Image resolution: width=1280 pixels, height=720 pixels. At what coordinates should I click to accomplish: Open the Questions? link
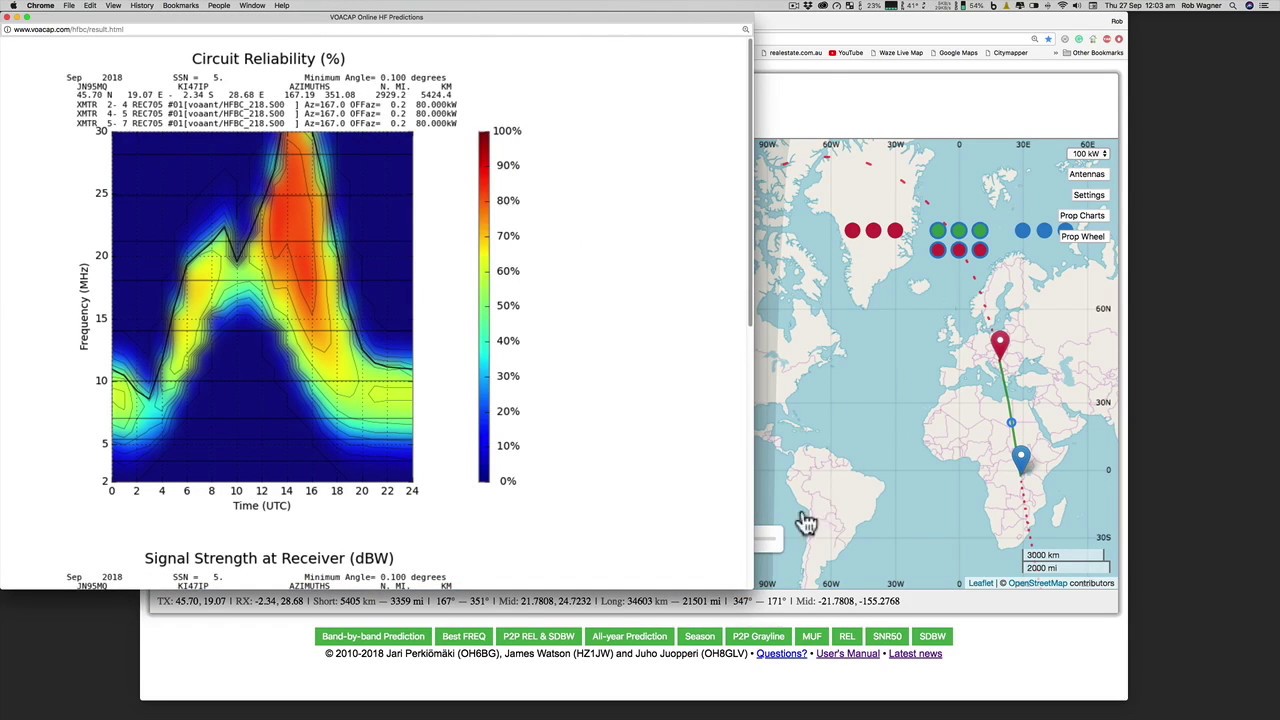(781, 654)
